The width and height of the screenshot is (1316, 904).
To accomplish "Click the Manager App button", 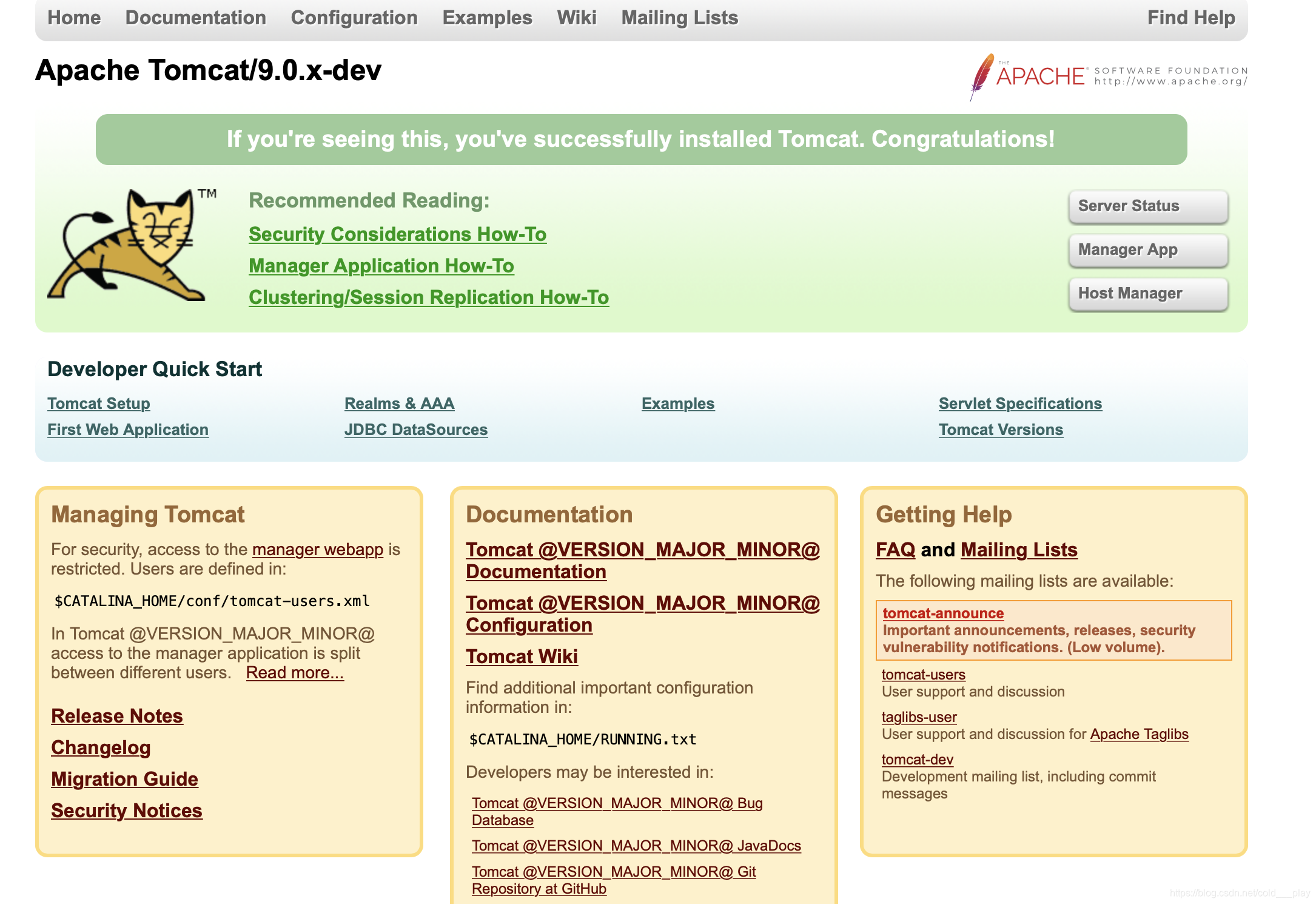I will coord(1149,250).
